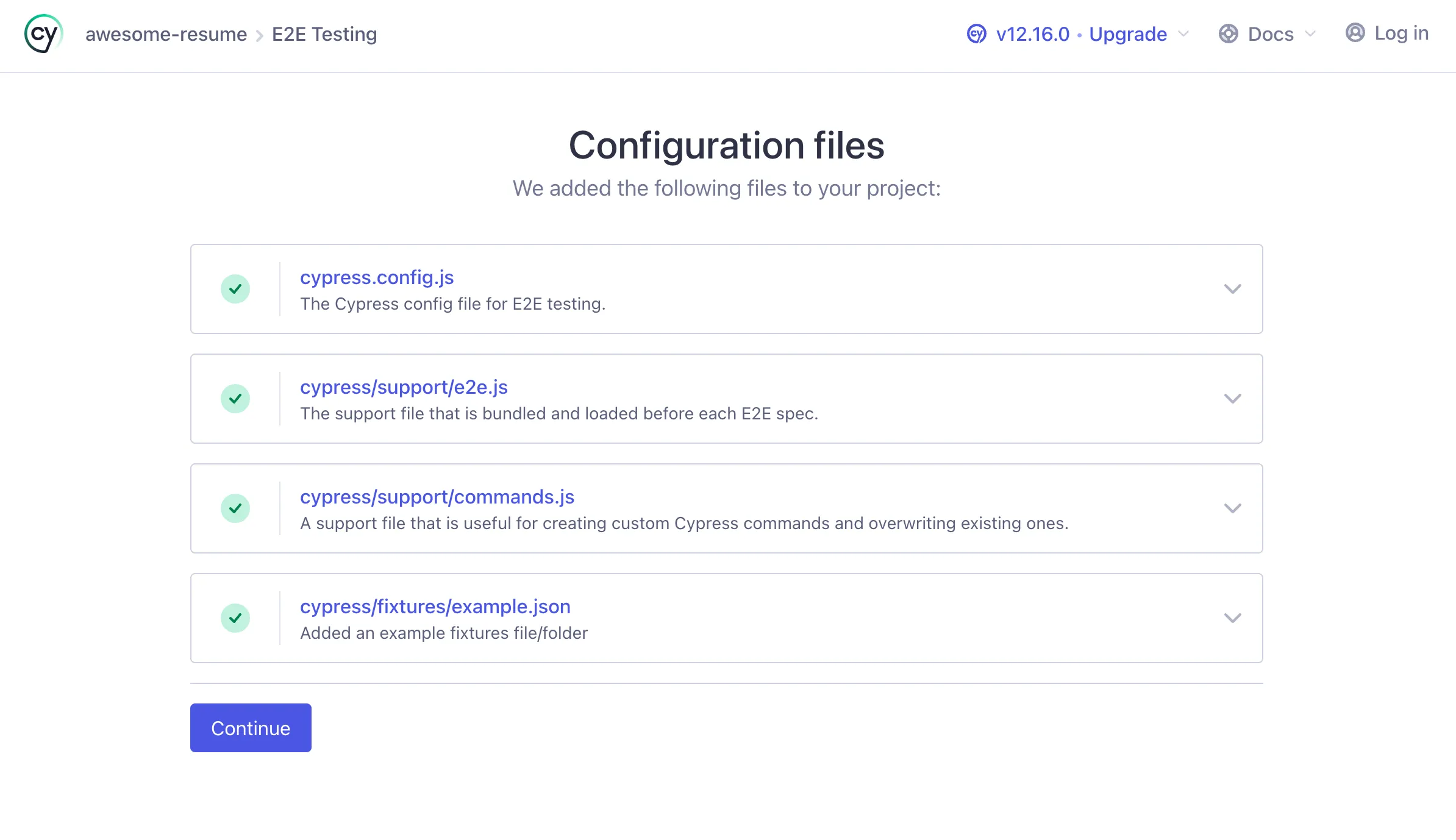
Task: Expand the cypress/support/commands.js row chevron
Action: 1233,508
